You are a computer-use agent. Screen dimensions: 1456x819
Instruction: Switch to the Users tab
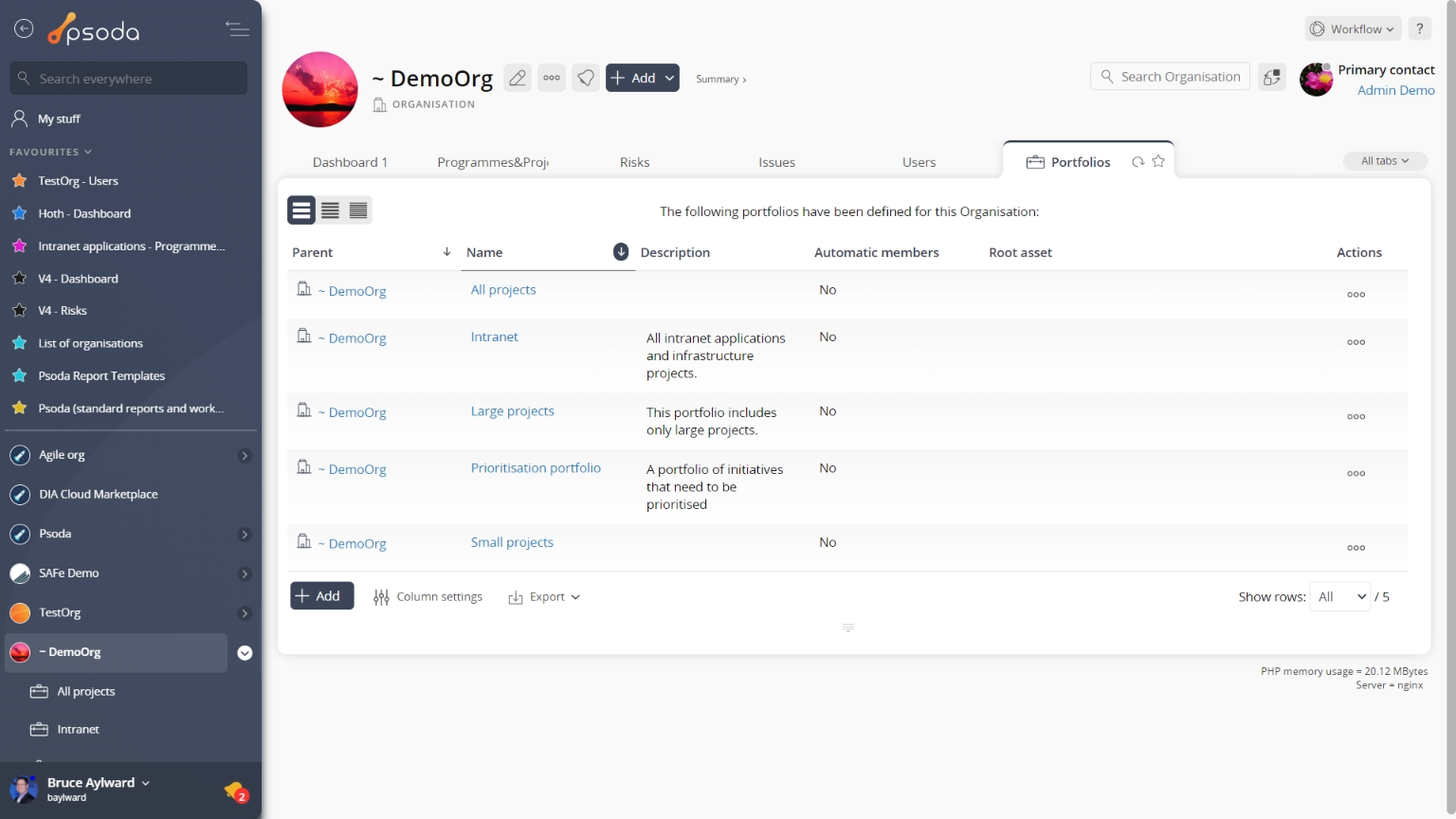tap(919, 162)
